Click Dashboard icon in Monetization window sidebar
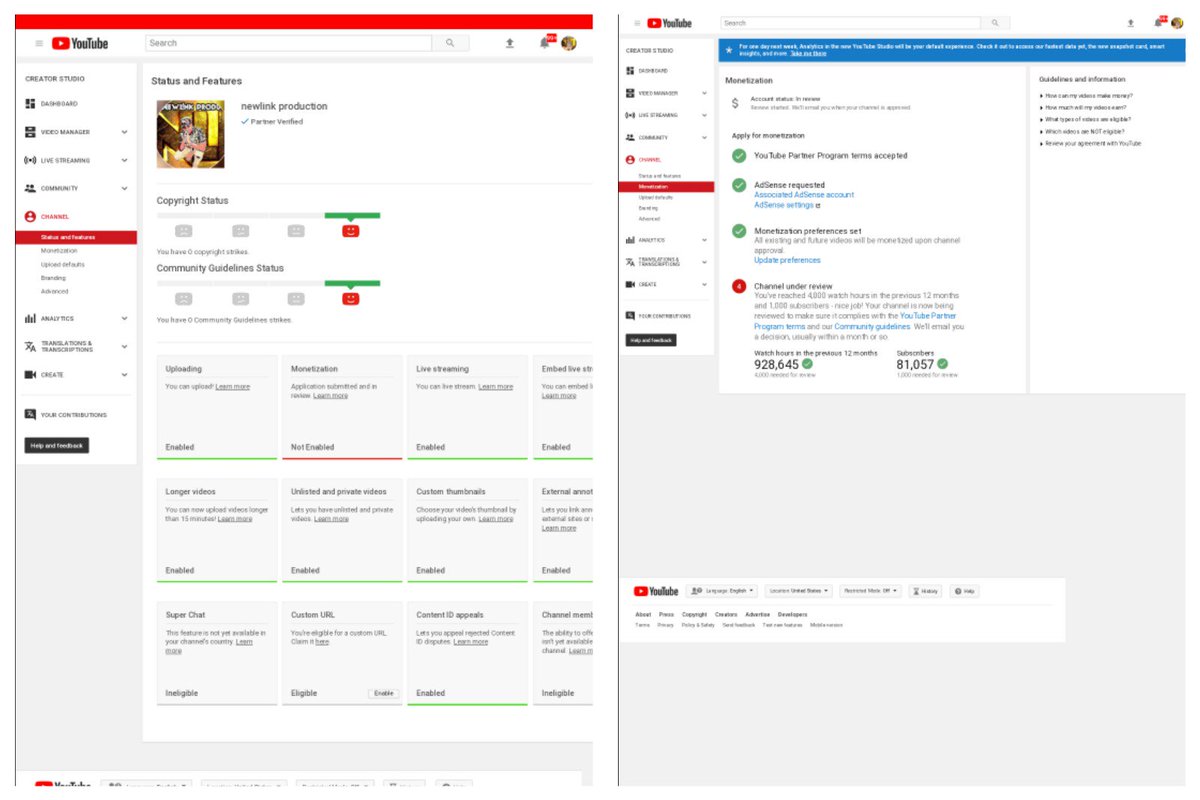Viewport: 1200px width, 800px height. coord(630,71)
